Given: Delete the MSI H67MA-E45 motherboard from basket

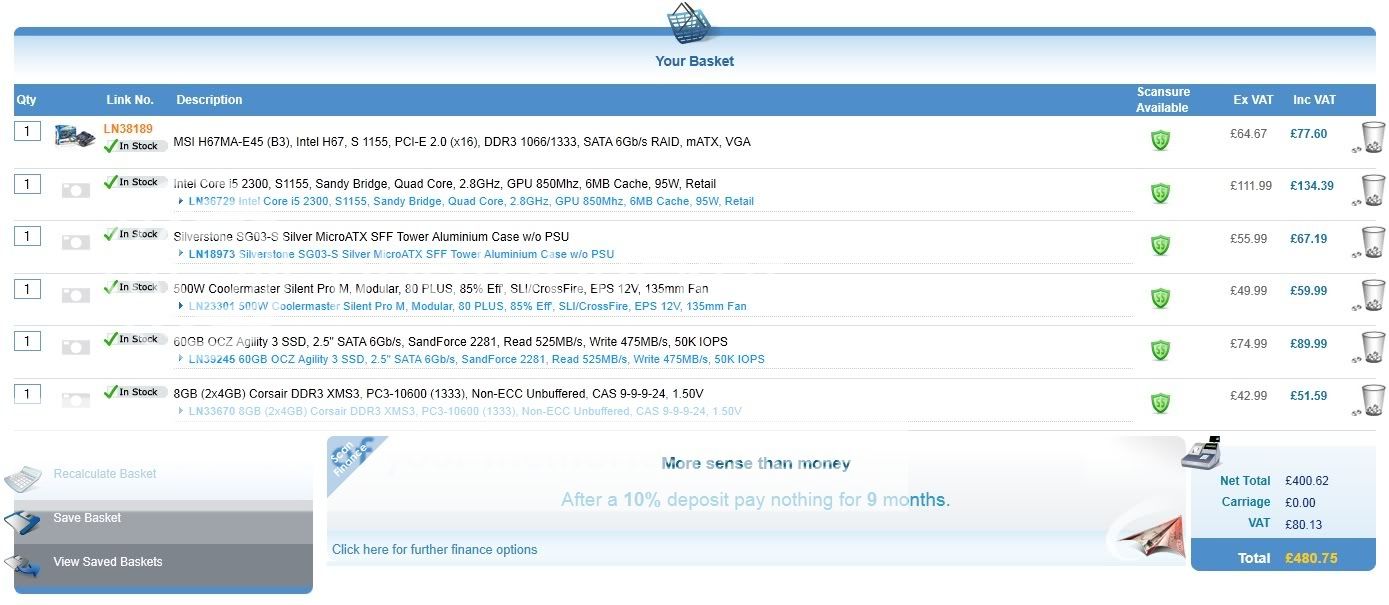Looking at the screenshot, I should [x=1373, y=136].
